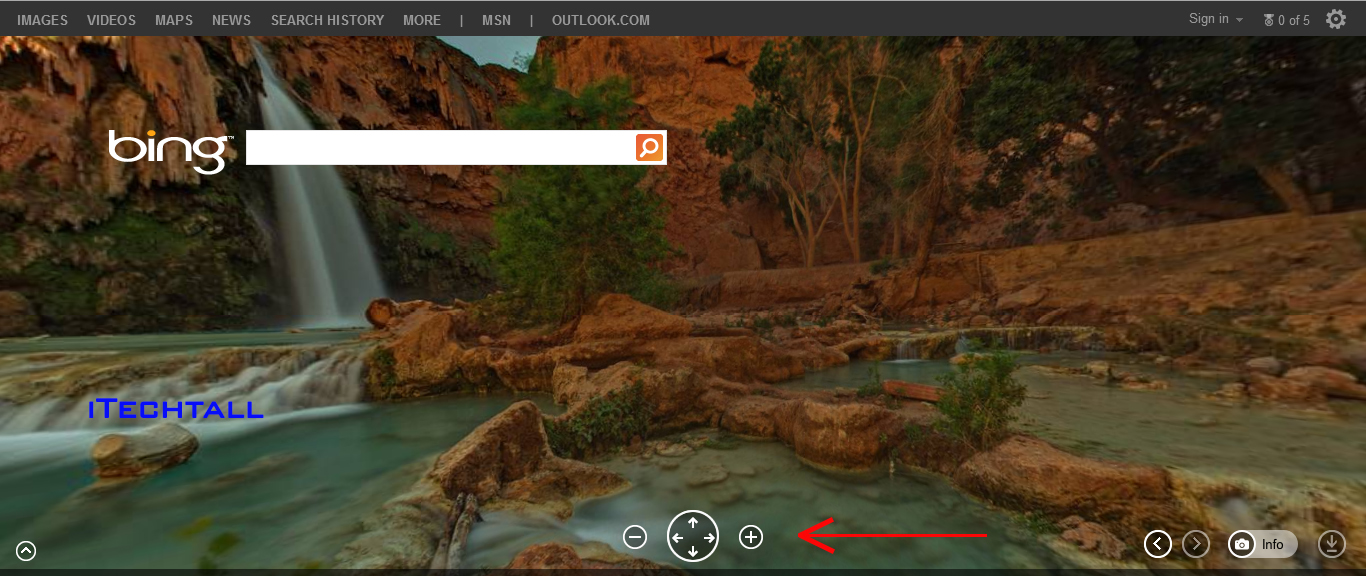Open the NEWS section

tap(231, 19)
